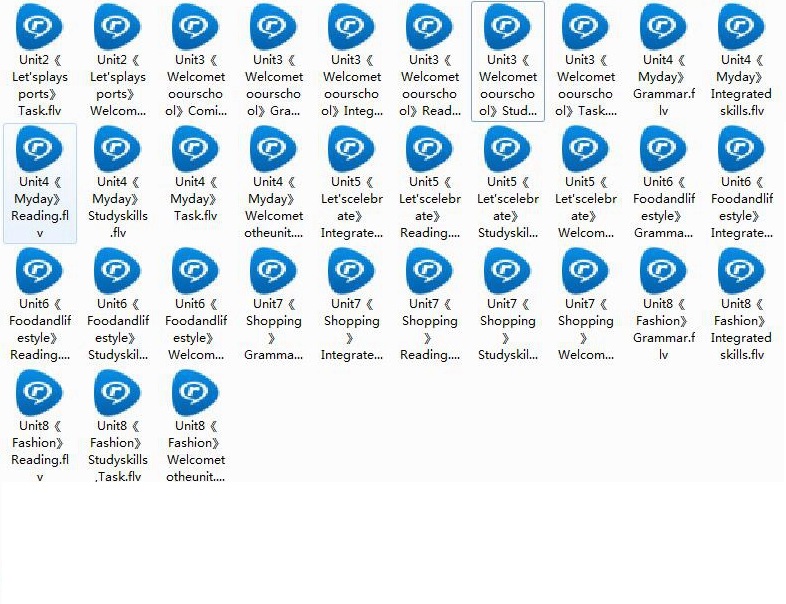Select Unit5 Let'scelebrate Reading video file
The width and height of the screenshot is (786, 604).
[430, 152]
